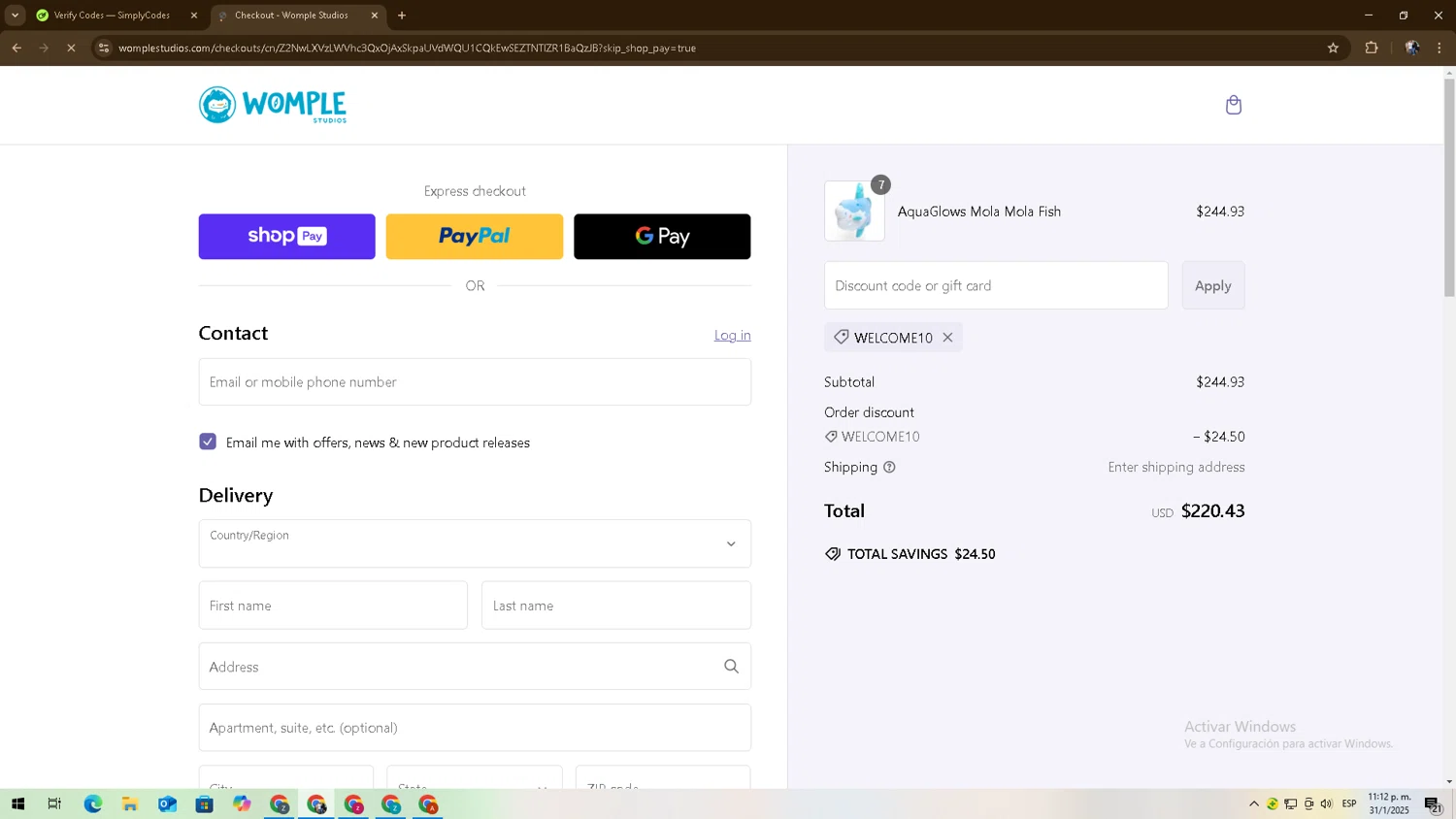The height and width of the screenshot is (819, 1456).
Task: View site information icon in address bar
Action: 104,48
